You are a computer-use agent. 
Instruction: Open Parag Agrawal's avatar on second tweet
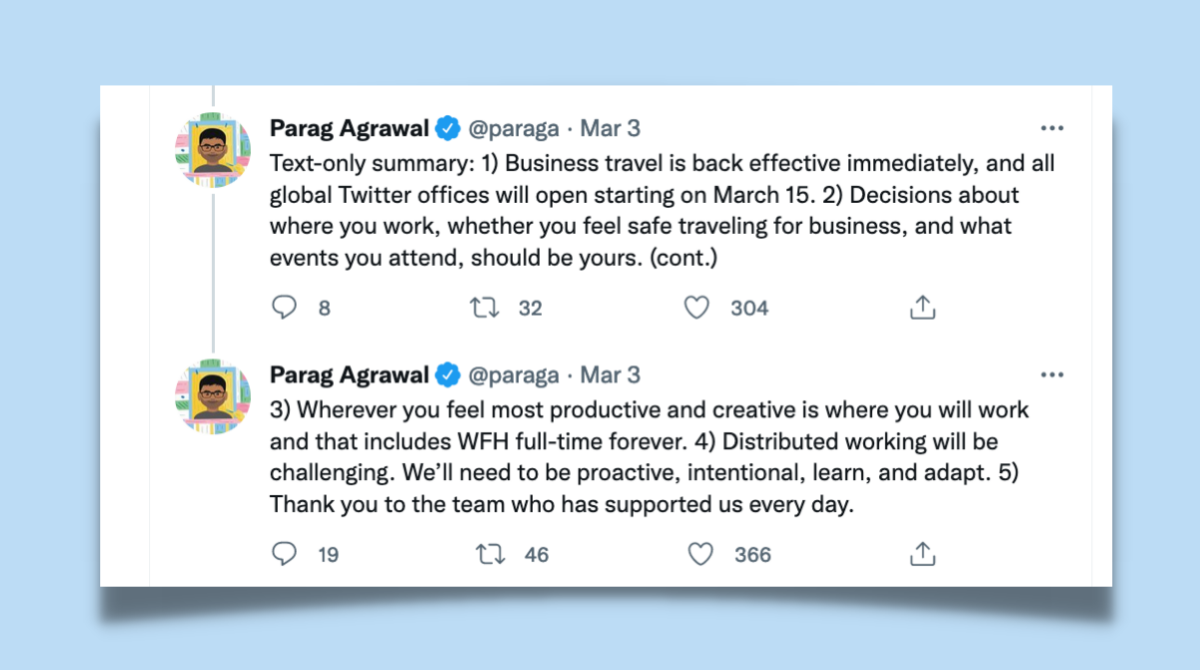coord(212,396)
